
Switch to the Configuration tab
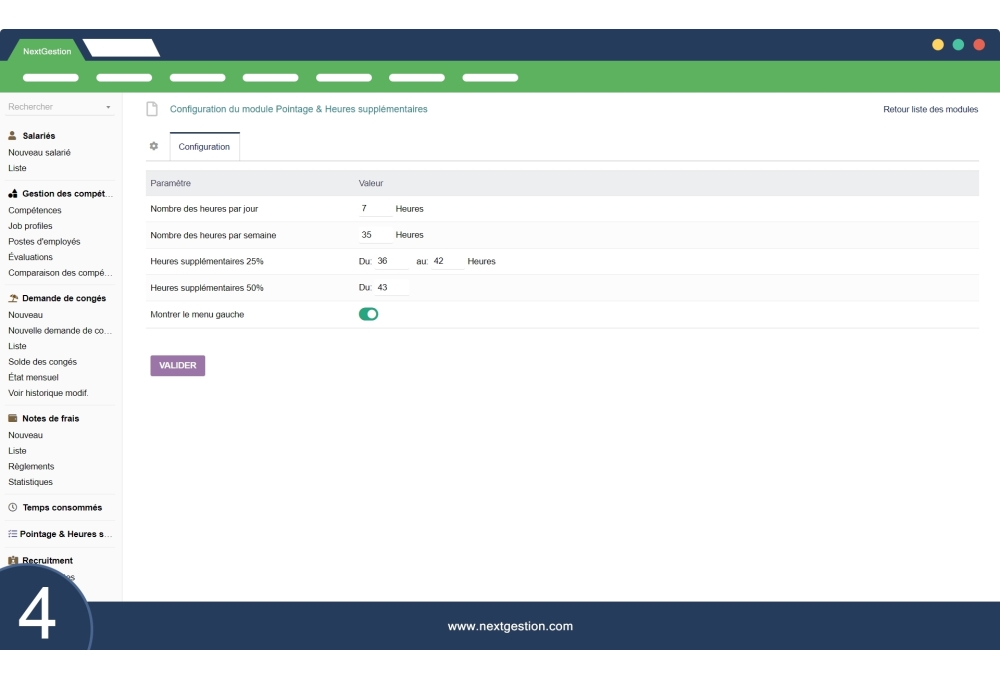[x=204, y=146]
